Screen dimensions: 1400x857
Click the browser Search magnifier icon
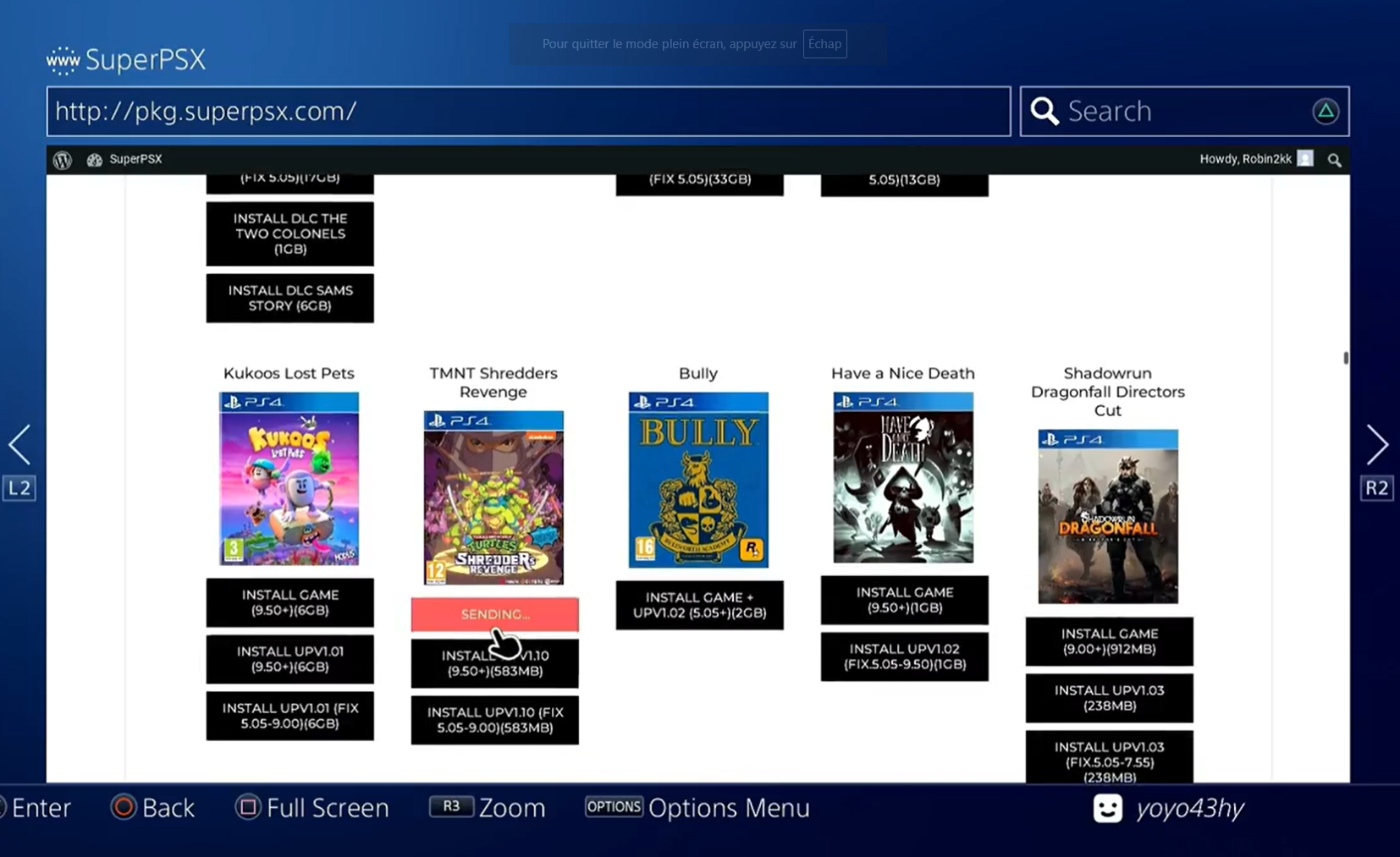[x=1044, y=111]
